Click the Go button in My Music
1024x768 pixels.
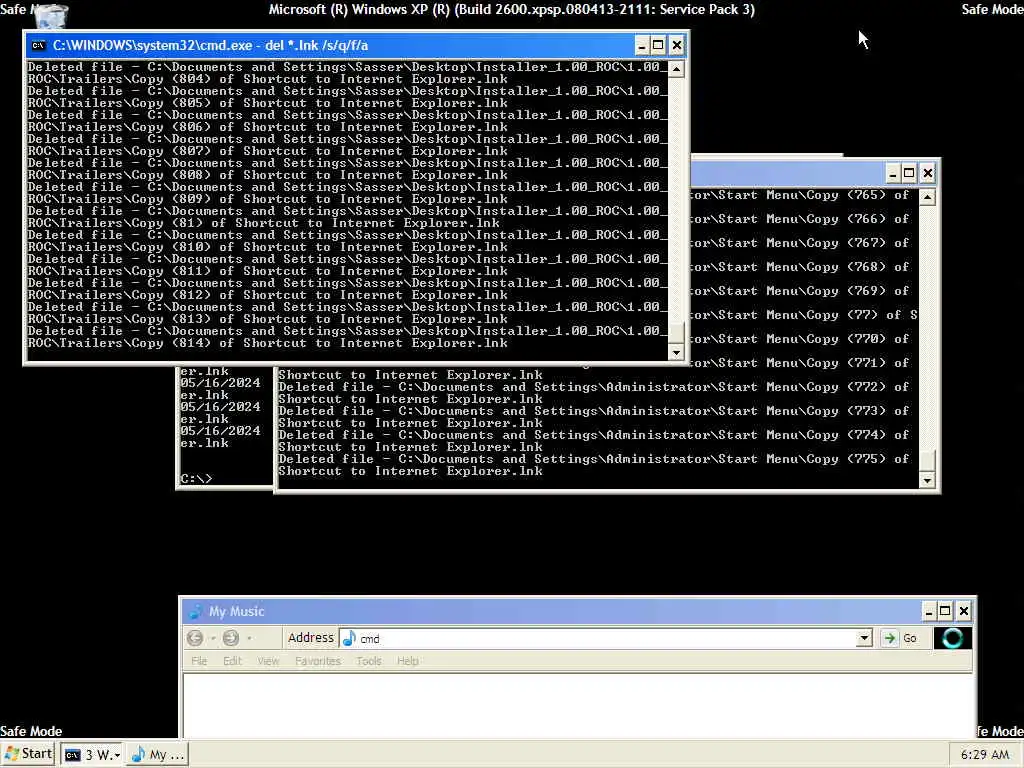[901, 638]
